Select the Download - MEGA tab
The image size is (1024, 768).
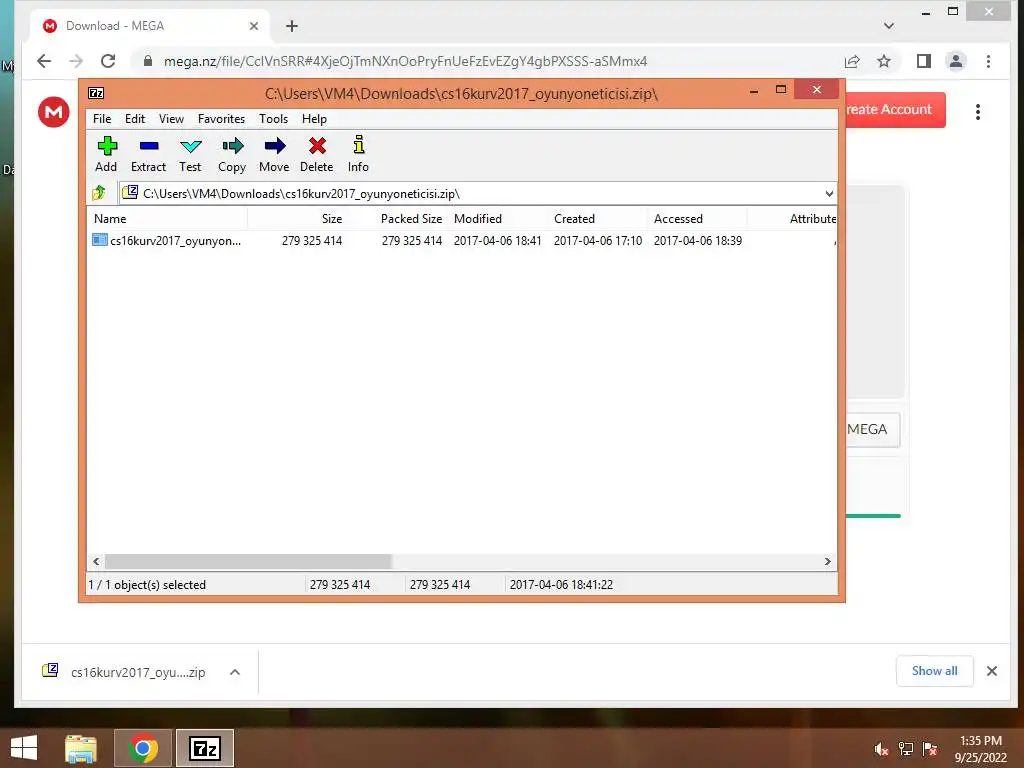[150, 26]
